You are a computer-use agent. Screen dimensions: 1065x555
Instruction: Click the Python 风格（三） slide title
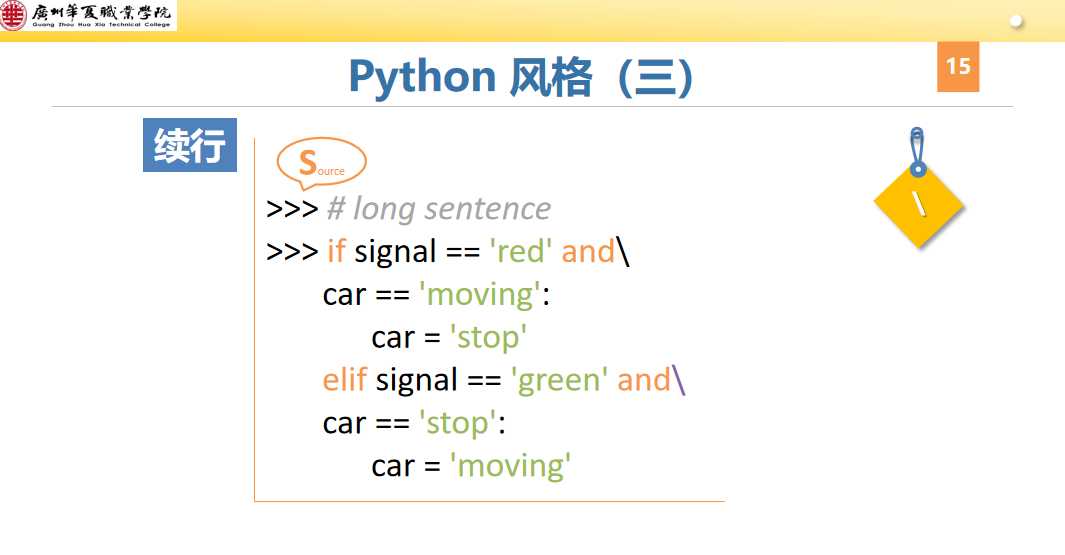coord(520,77)
